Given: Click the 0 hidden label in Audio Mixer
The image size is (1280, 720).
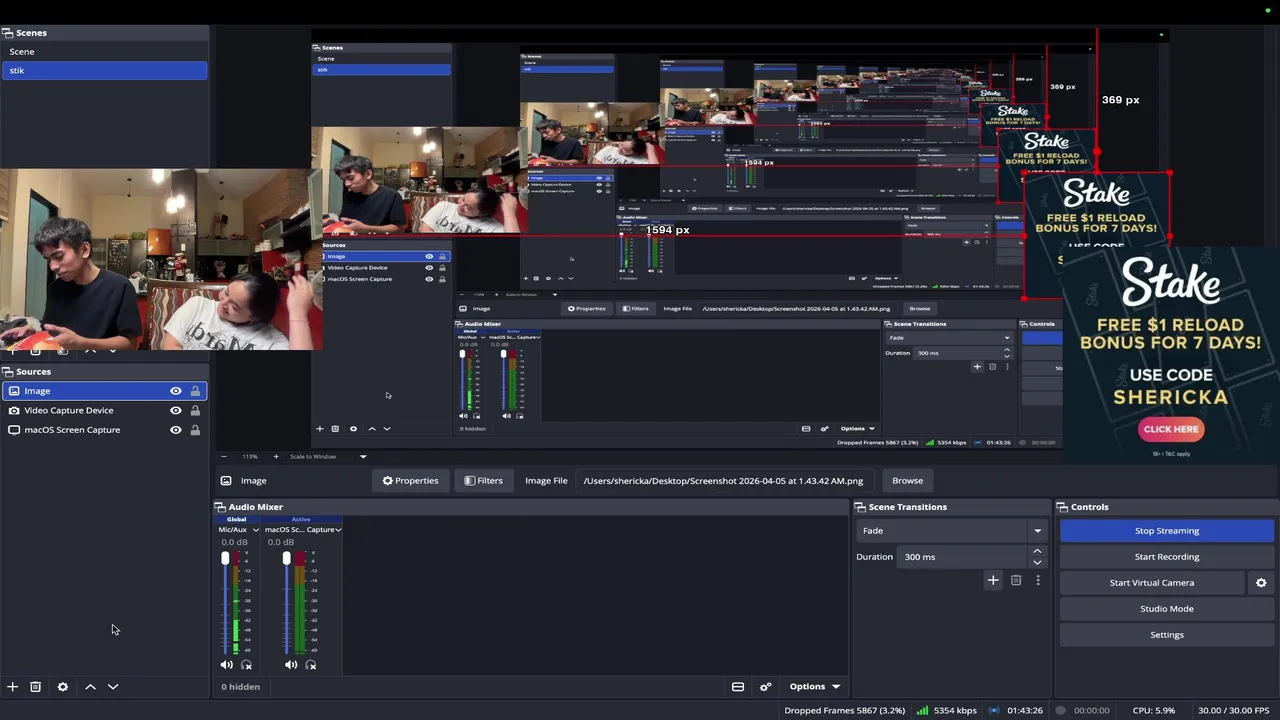Looking at the screenshot, I should [240, 687].
